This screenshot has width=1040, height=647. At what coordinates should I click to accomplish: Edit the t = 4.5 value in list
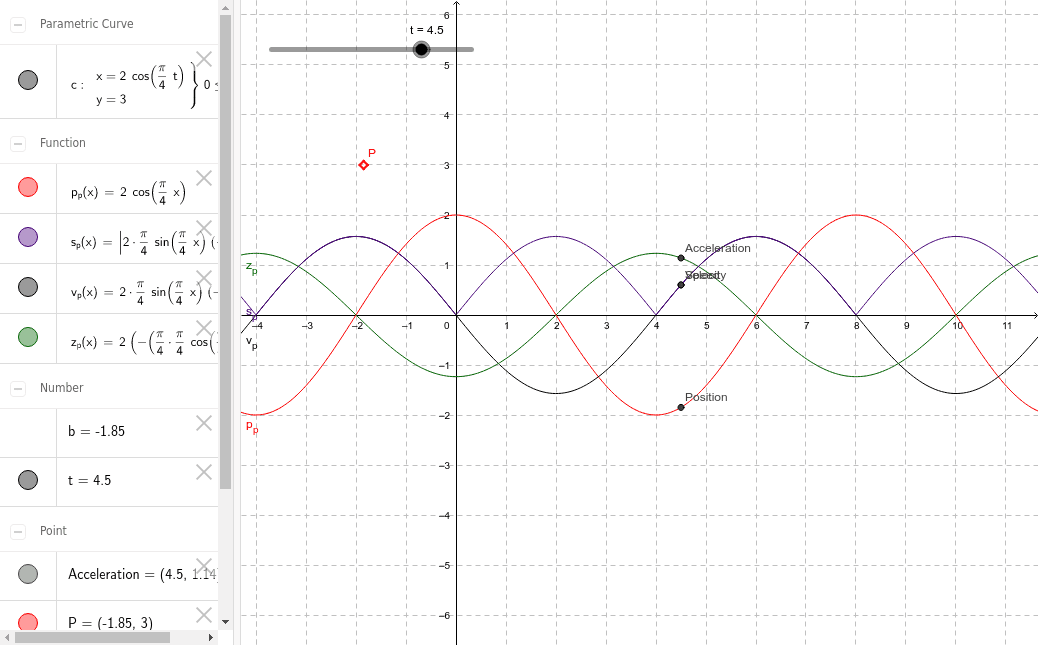[x=90, y=480]
